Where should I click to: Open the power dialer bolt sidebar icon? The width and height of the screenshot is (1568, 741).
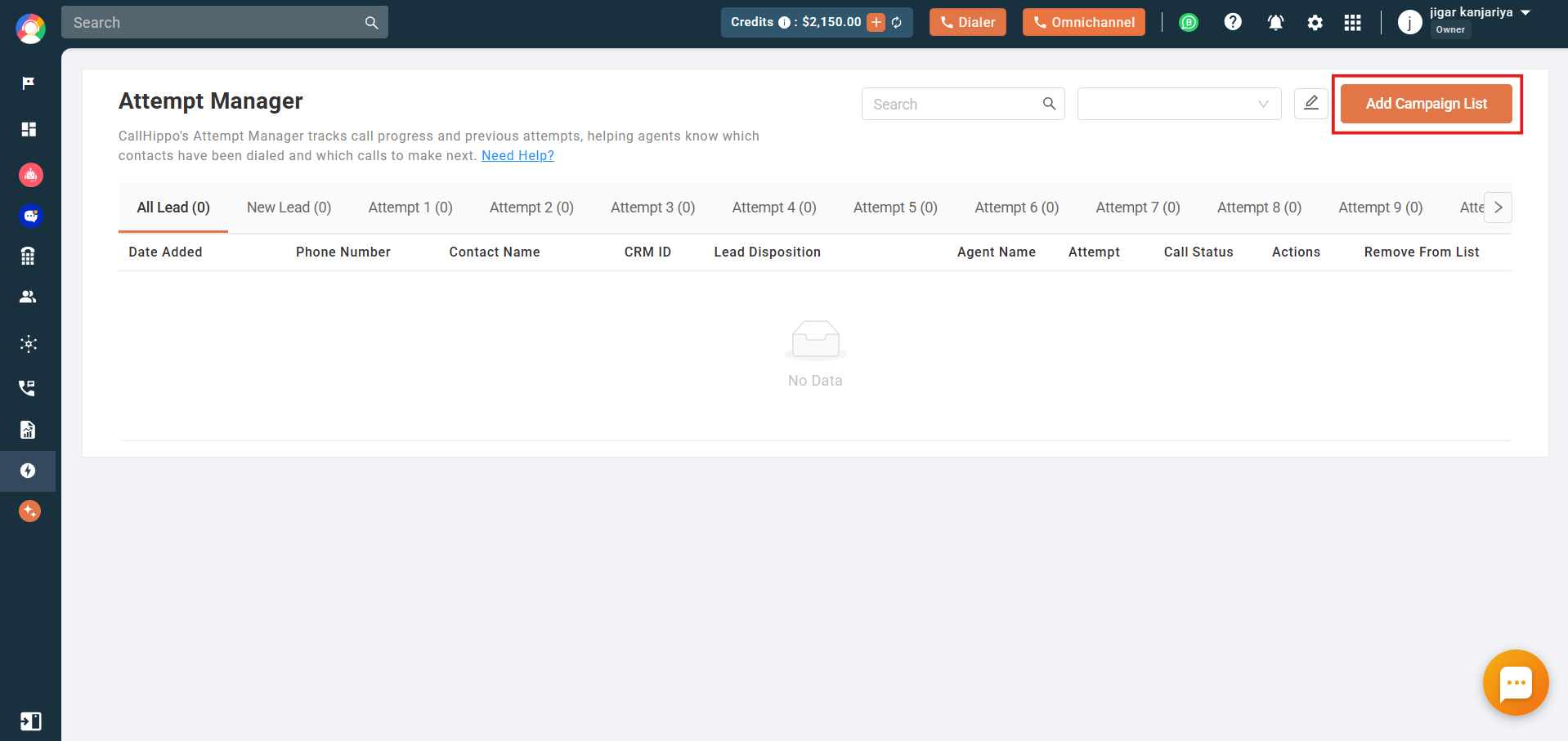click(28, 471)
